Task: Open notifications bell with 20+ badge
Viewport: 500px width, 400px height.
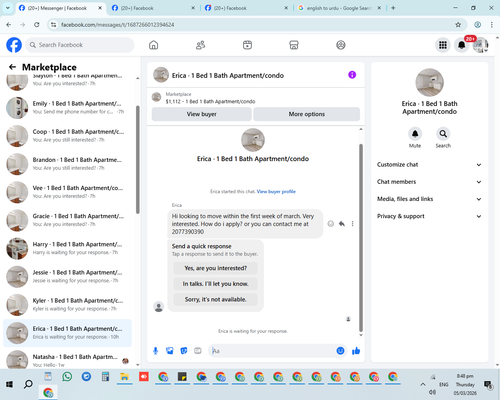Action: (462, 45)
